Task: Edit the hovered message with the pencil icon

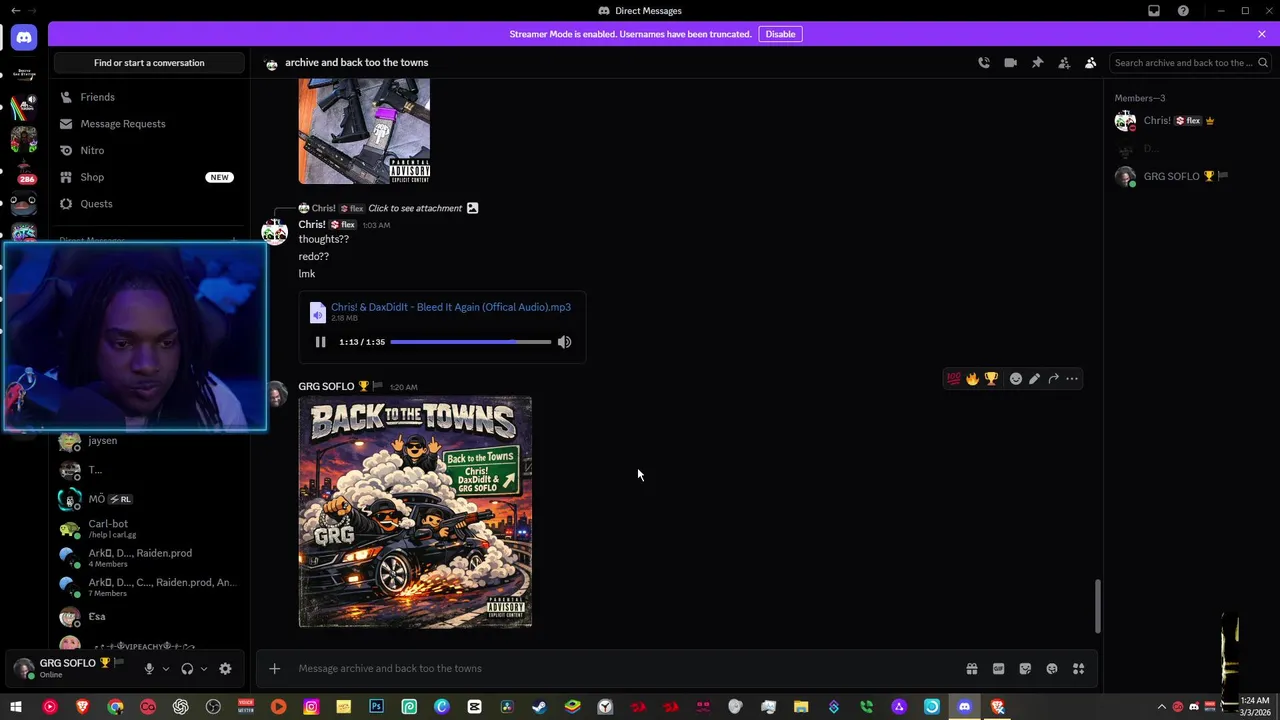Action: [1034, 379]
